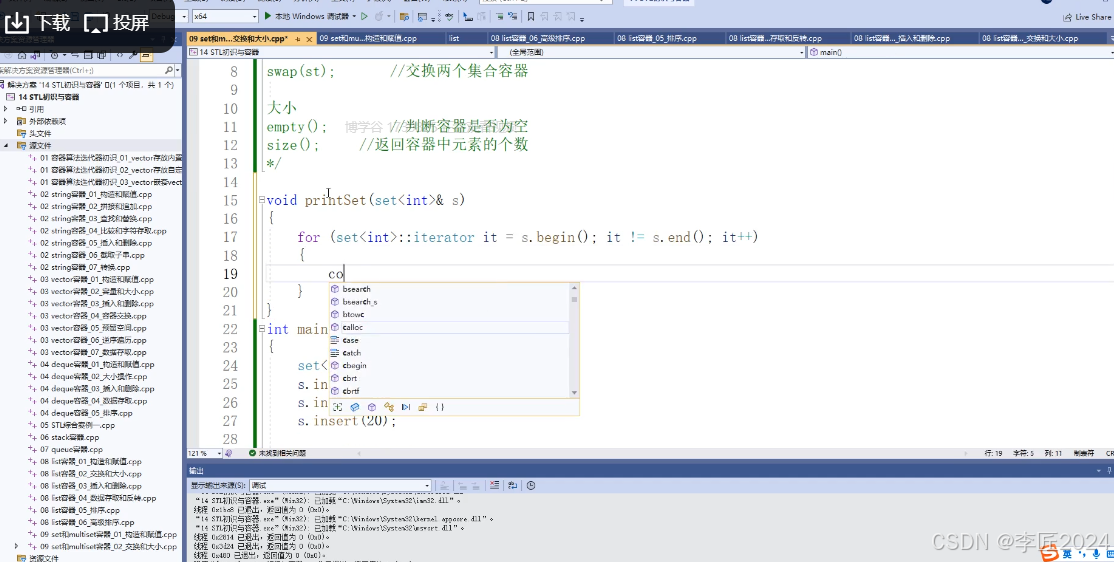Click the IntelliSense list scroll-up arrow
The width and height of the screenshot is (1114, 562).
pos(574,288)
